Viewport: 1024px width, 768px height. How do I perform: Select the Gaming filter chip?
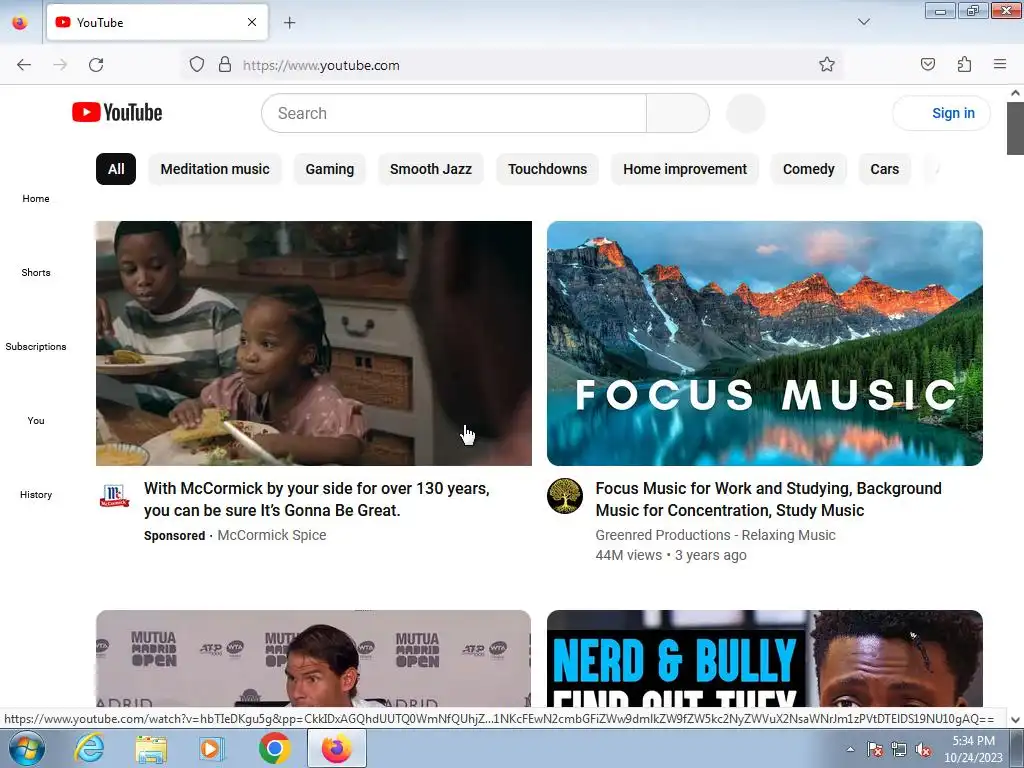pyautogui.click(x=330, y=169)
